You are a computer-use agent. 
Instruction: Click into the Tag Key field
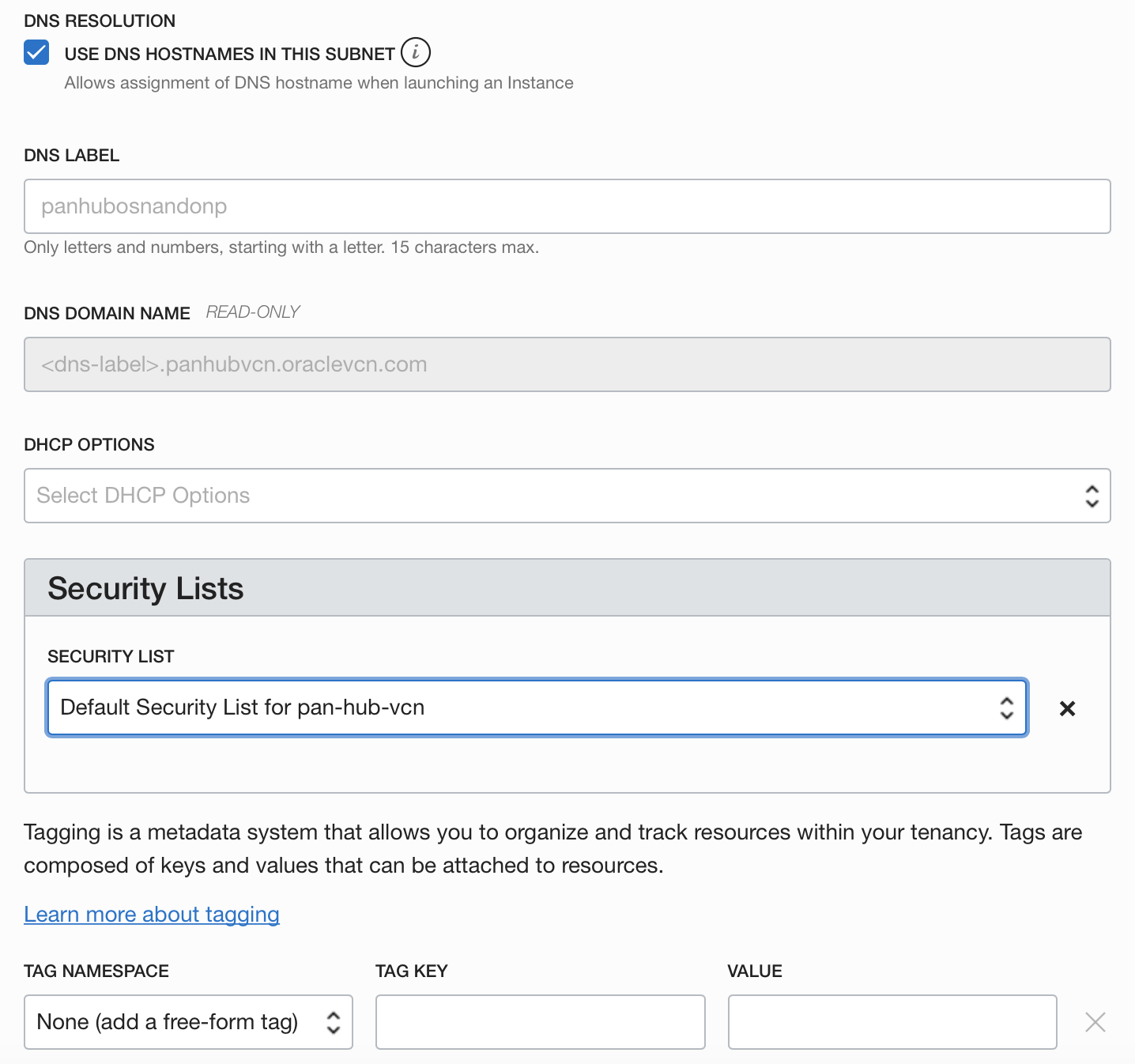(540, 1022)
